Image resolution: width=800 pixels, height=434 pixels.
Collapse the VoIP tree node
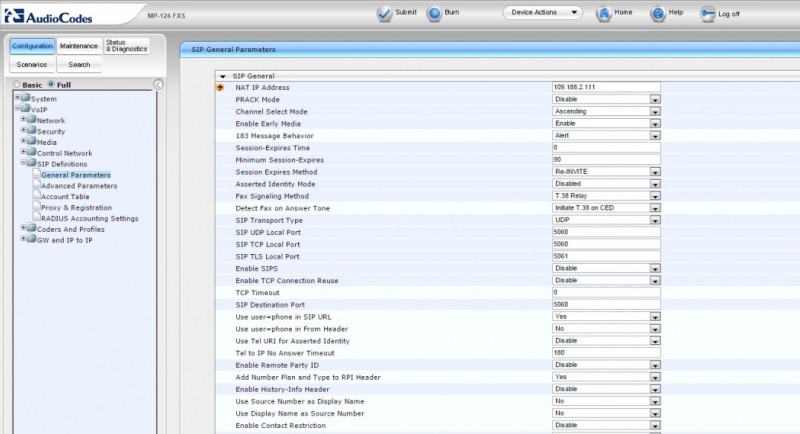pyautogui.click(x=17, y=108)
